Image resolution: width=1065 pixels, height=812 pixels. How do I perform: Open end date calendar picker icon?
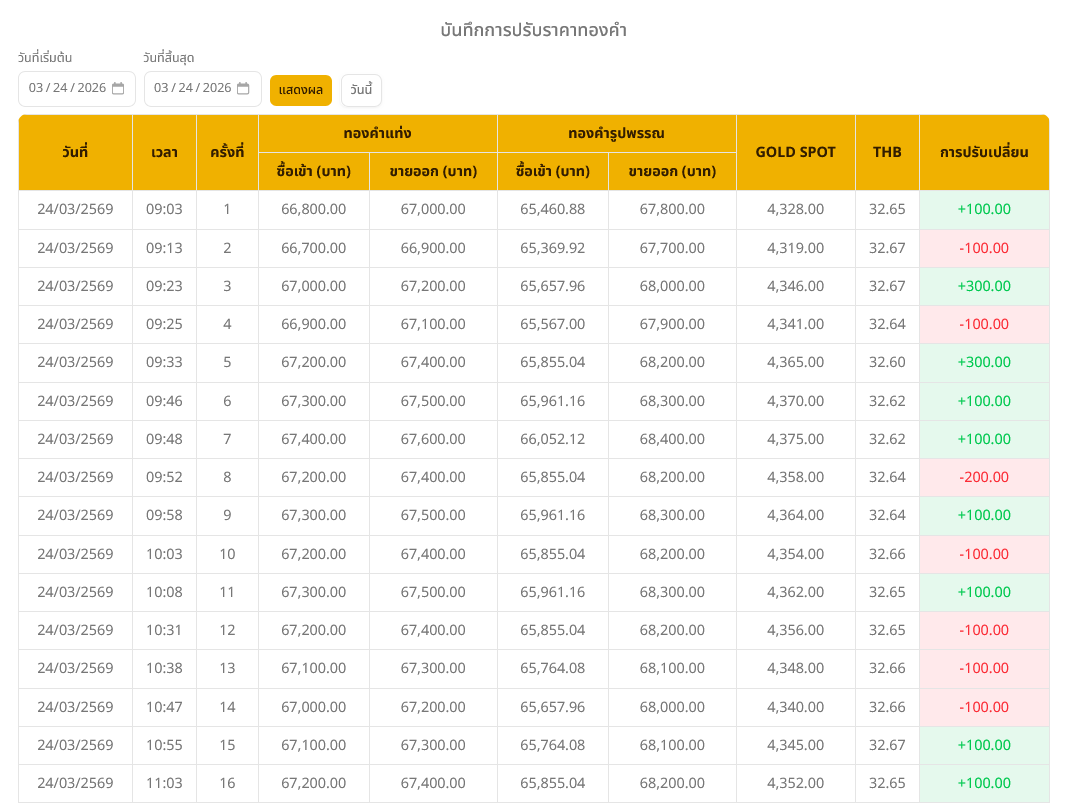tap(243, 88)
